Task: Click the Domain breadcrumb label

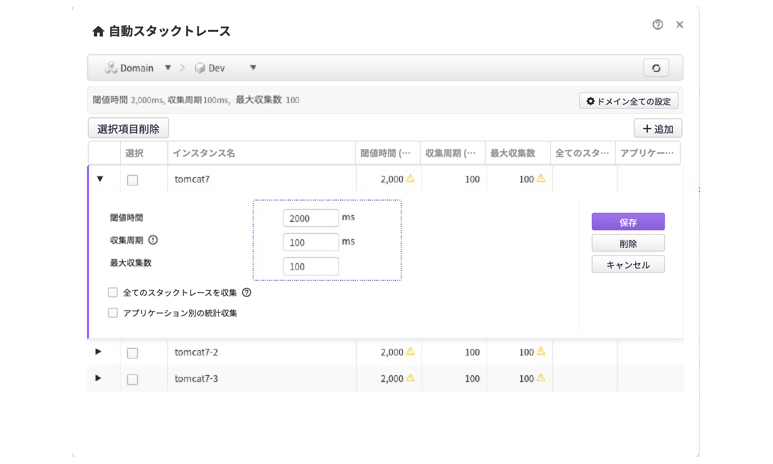Action: point(137,68)
